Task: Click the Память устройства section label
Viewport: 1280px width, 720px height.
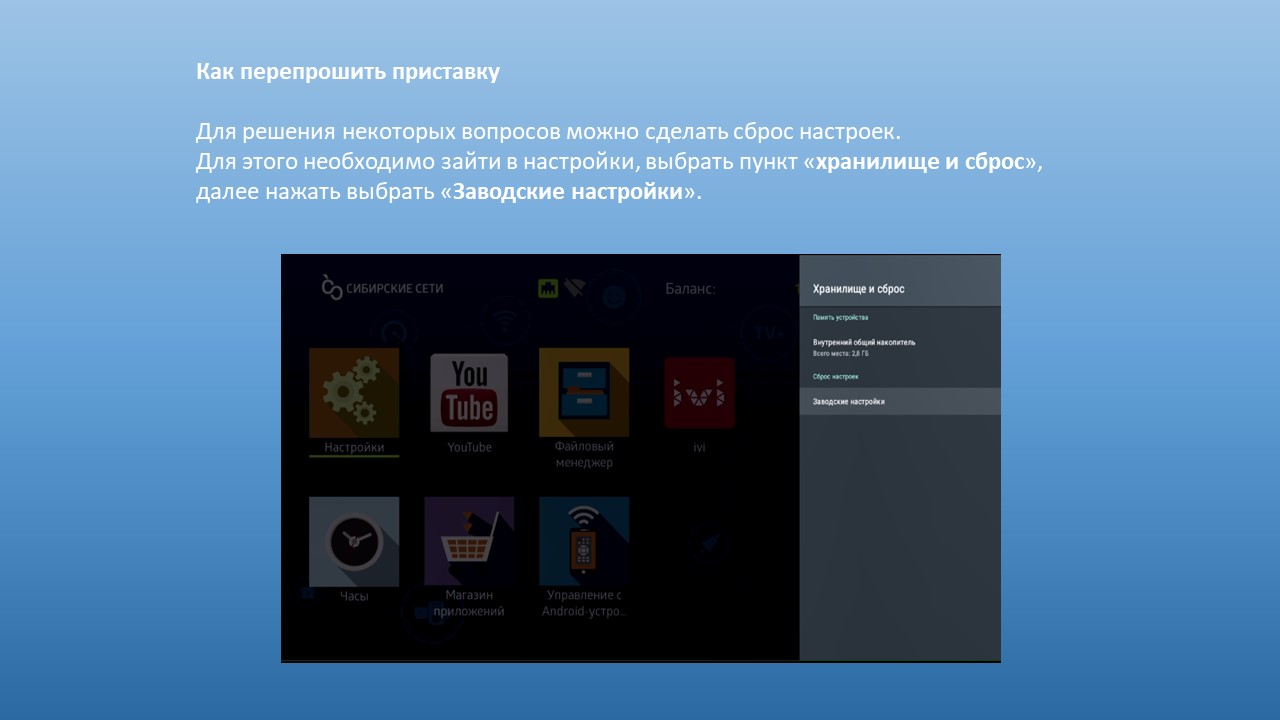Action: 840,317
